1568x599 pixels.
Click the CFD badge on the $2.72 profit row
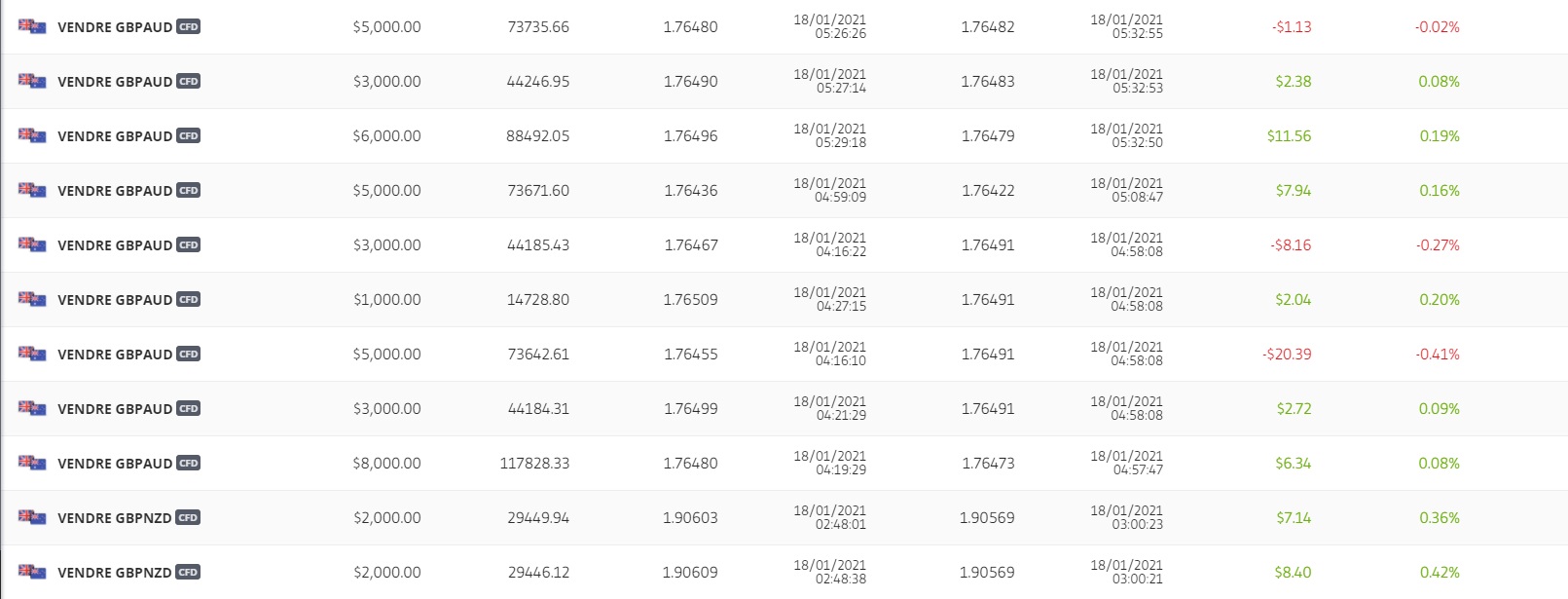[x=189, y=408]
